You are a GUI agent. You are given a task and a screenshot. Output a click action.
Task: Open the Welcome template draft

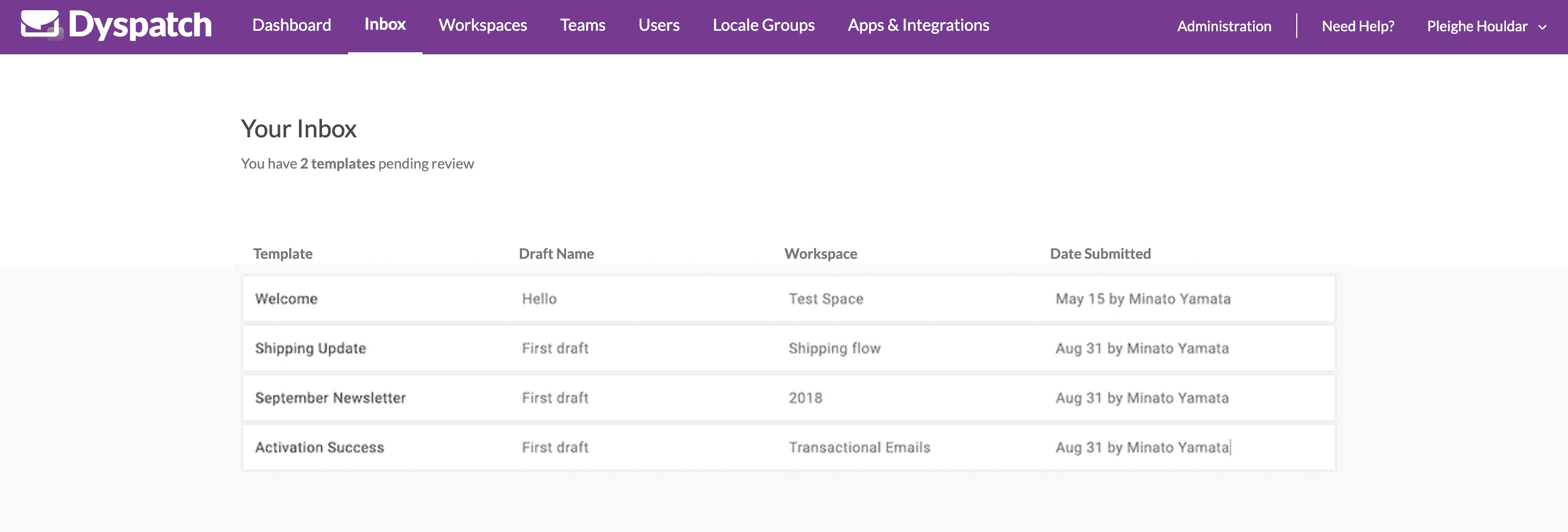pyautogui.click(x=287, y=298)
